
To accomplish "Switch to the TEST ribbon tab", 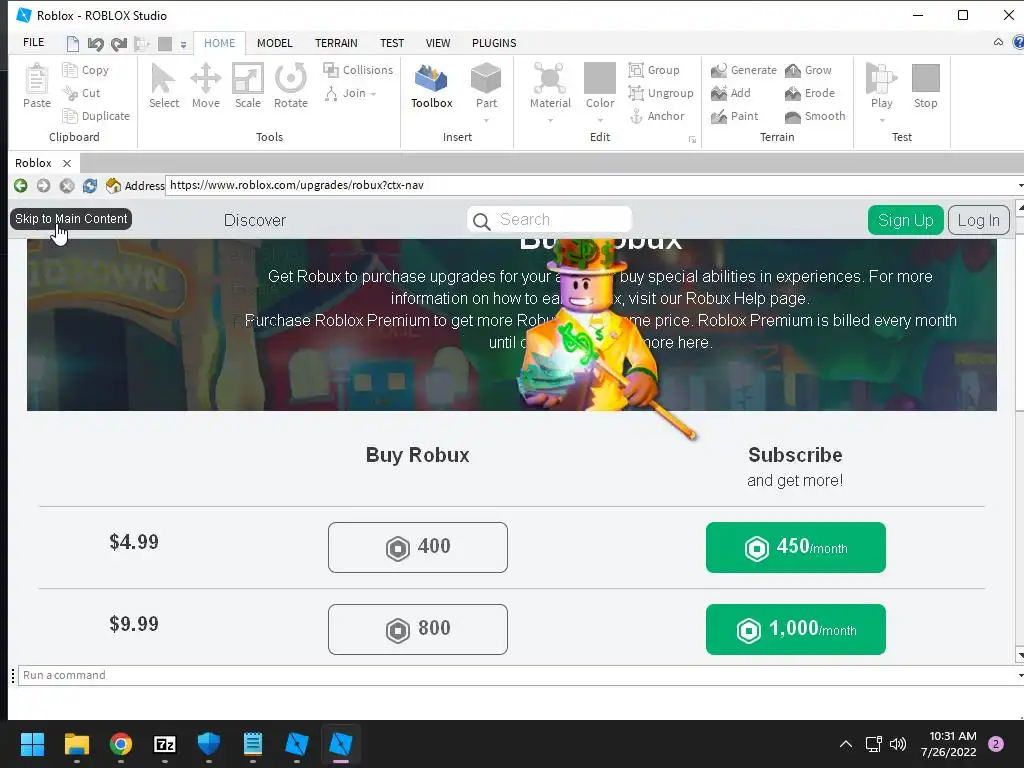I will point(392,43).
